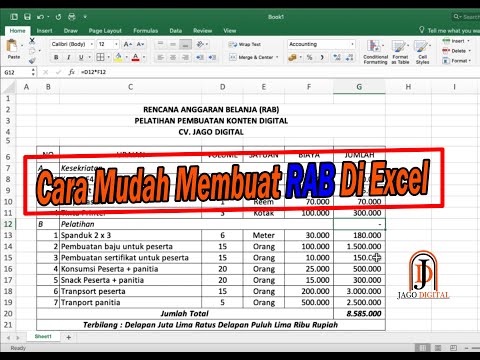Expand the Borders dropdown arrow
480x360 pixels.
point(109,57)
